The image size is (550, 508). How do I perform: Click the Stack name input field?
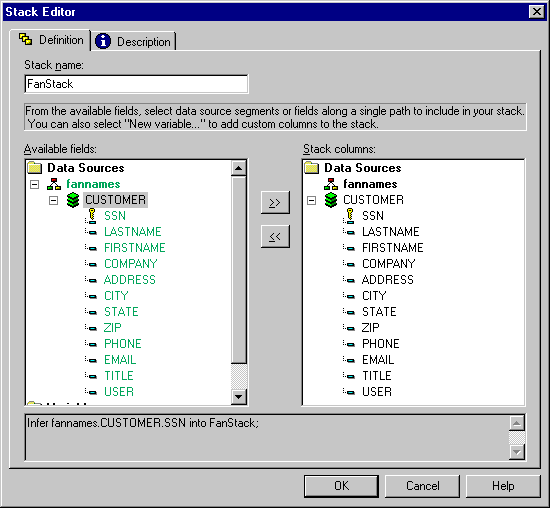[136, 84]
